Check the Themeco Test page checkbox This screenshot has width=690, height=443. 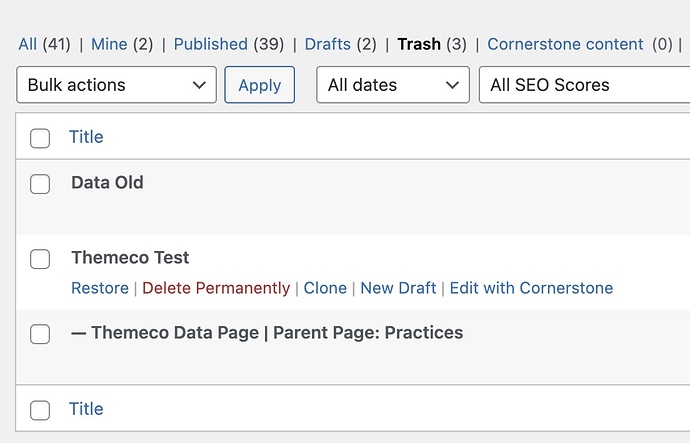(x=40, y=259)
